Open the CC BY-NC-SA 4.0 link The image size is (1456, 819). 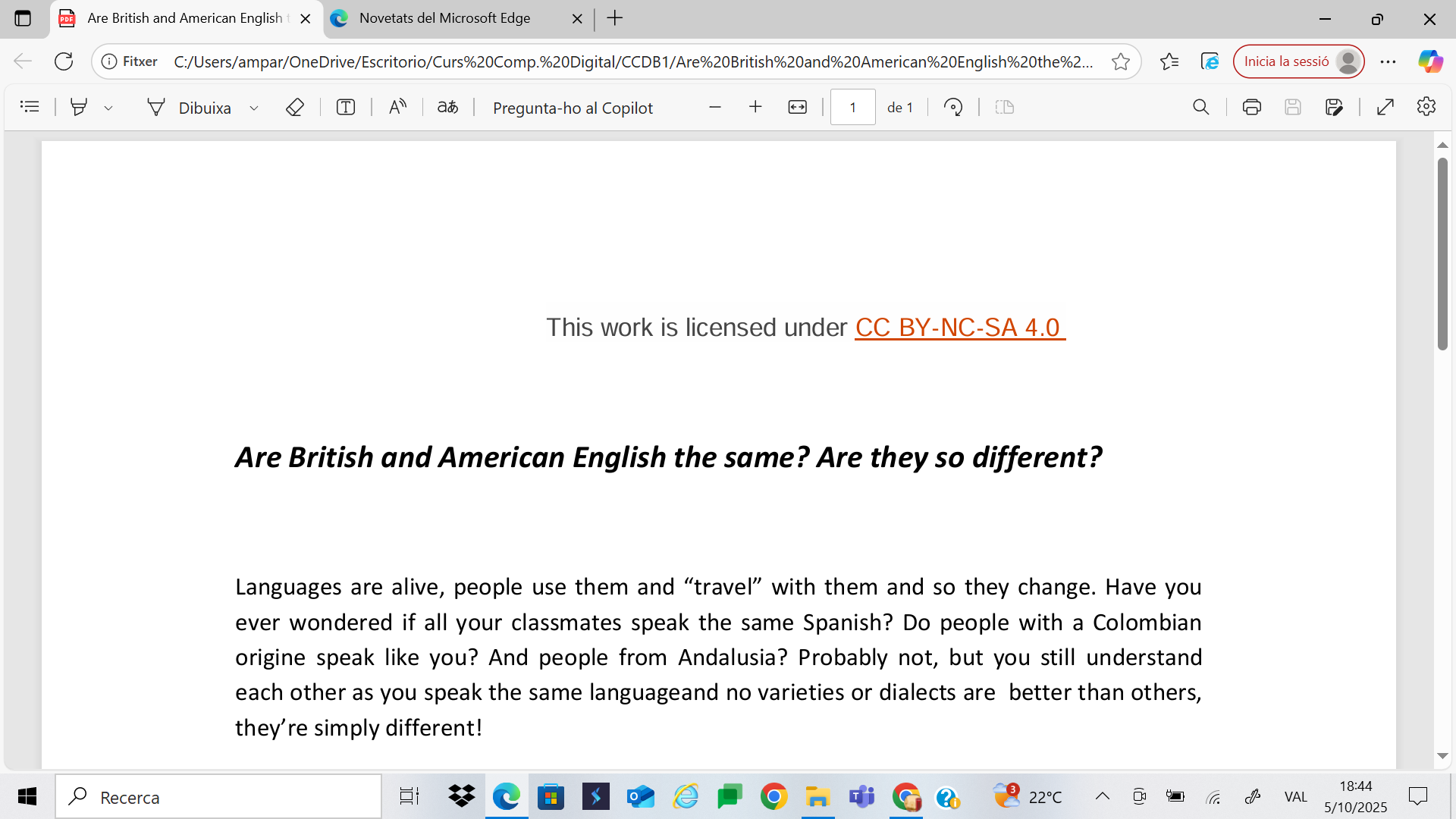[x=959, y=328]
